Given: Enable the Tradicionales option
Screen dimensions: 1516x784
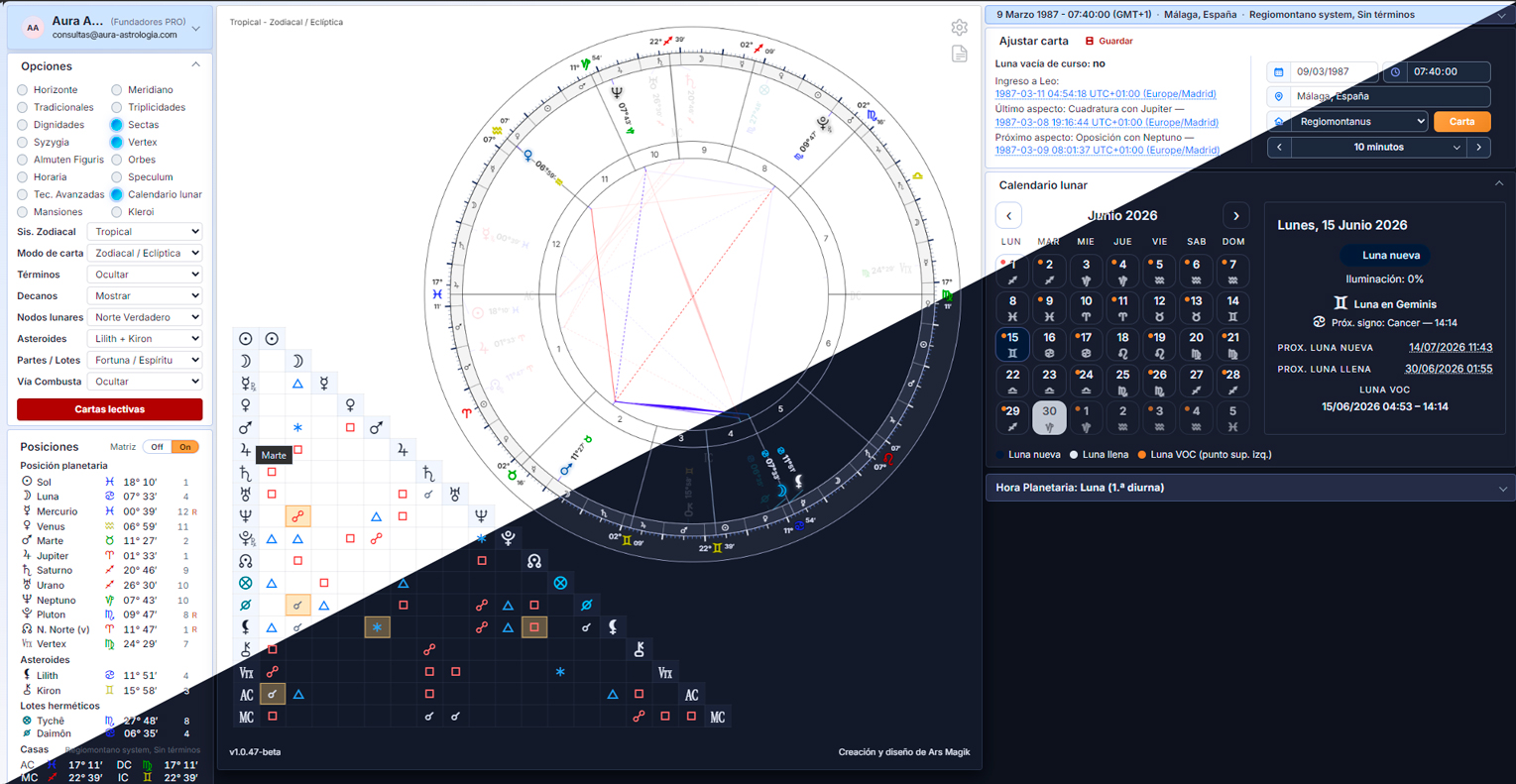Looking at the screenshot, I should click(23, 107).
